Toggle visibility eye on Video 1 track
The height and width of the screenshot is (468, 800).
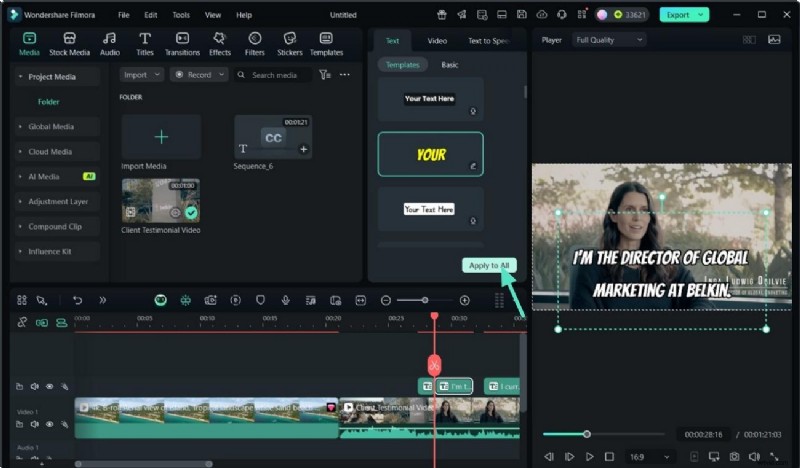tap(49, 424)
